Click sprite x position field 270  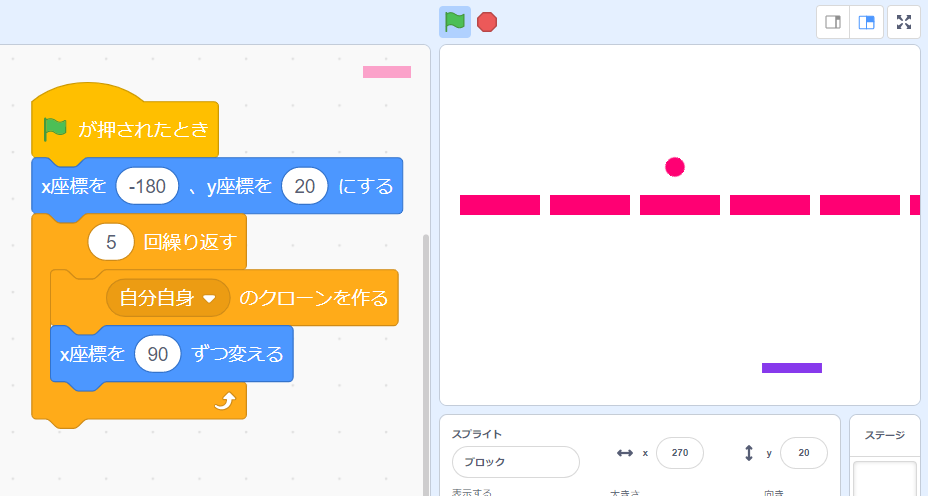coord(679,453)
